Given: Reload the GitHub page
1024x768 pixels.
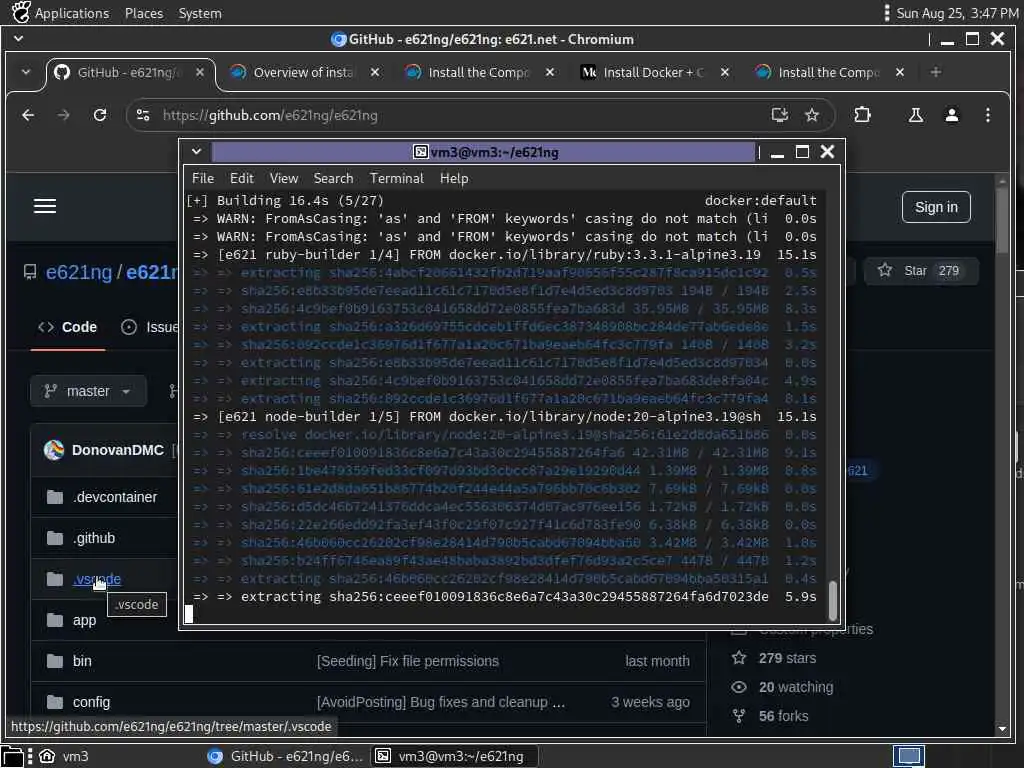Looking at the screenshot, I should pos(100,116).
